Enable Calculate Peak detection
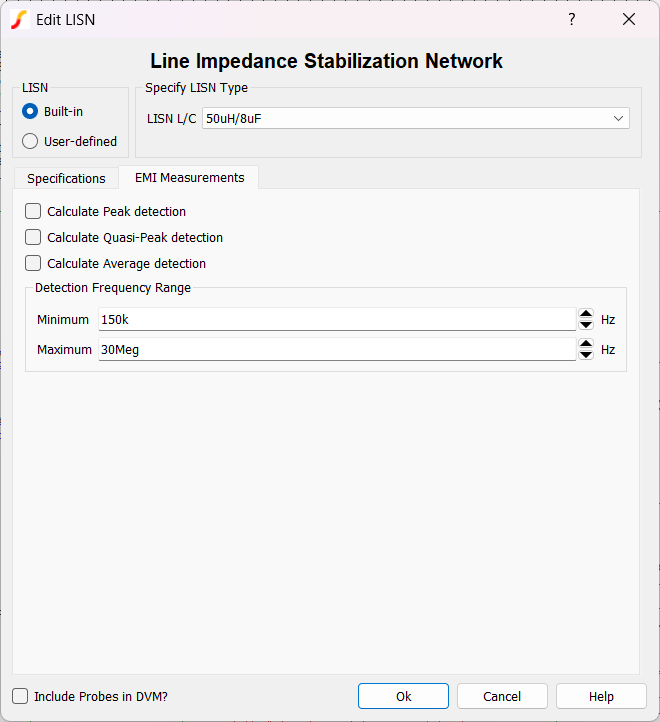660x722 pixels. [x=33, y=212]
